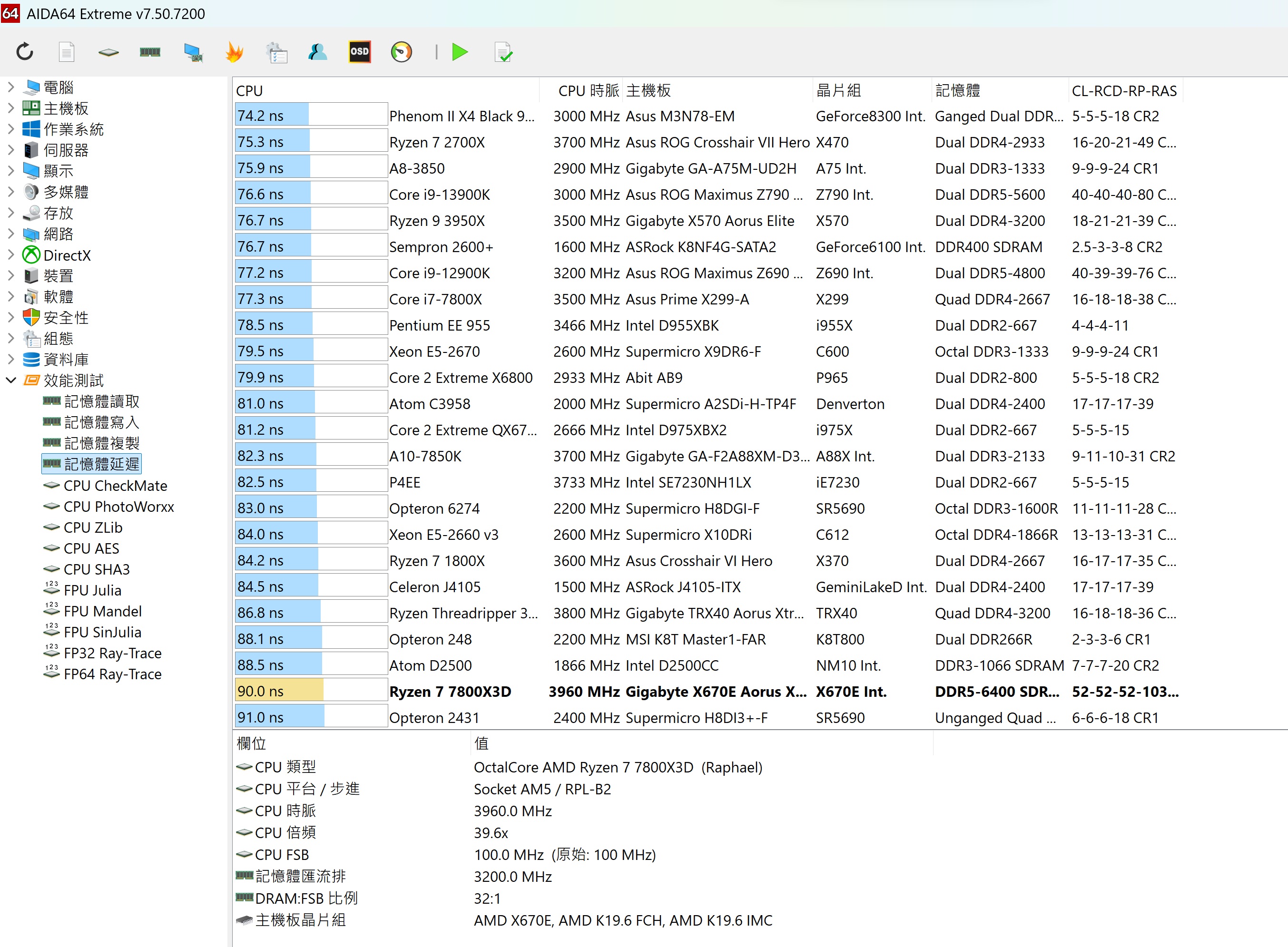Select the 存放 storage icon in tree

[x=31, y=213]
